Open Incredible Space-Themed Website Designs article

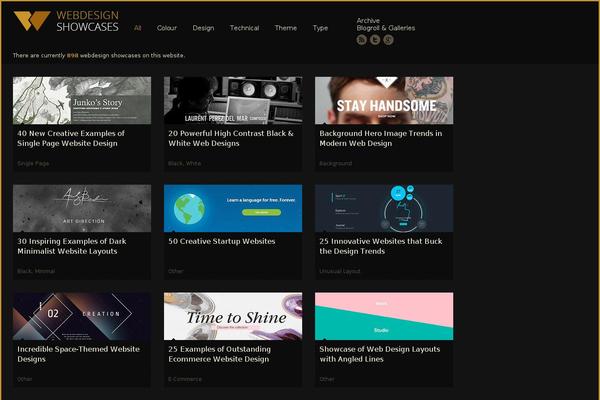(x=78, y=354)
